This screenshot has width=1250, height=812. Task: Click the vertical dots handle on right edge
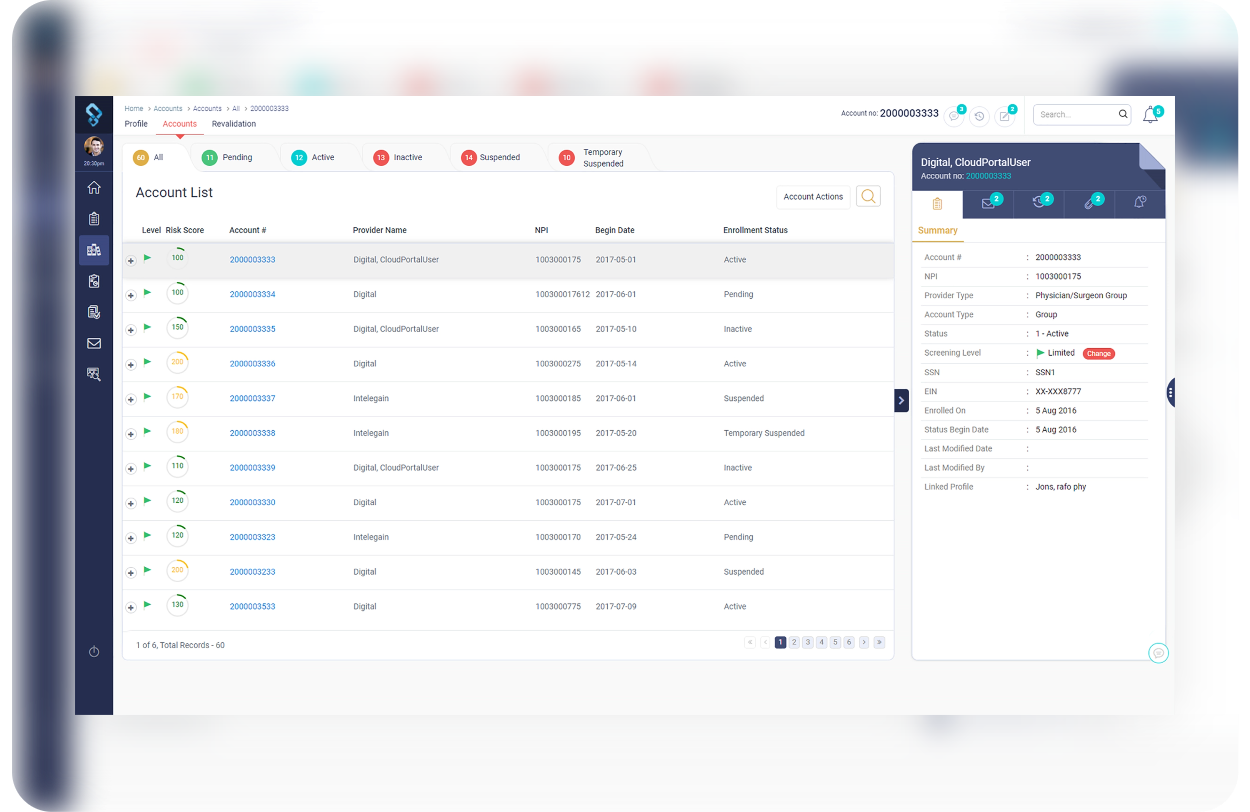1170,393
